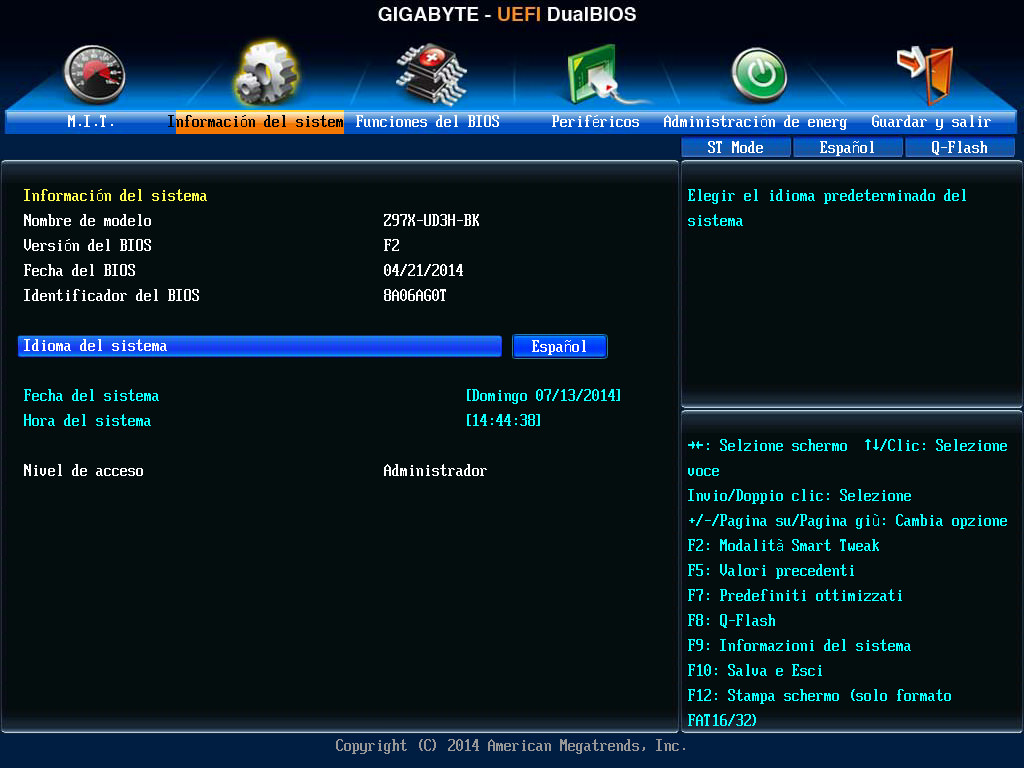
Task: Open the Periféricos tab
Action: (595, 121)
